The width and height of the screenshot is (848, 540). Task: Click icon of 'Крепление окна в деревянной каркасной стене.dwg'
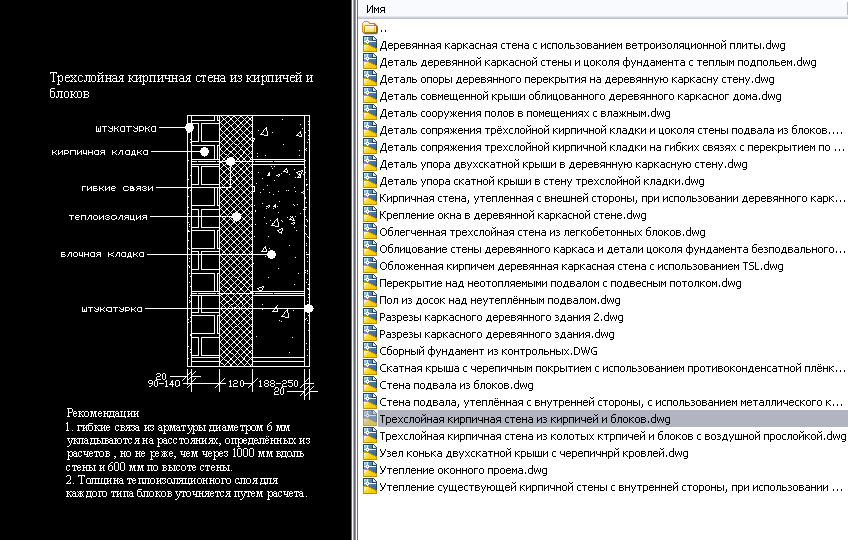[370, 215]
